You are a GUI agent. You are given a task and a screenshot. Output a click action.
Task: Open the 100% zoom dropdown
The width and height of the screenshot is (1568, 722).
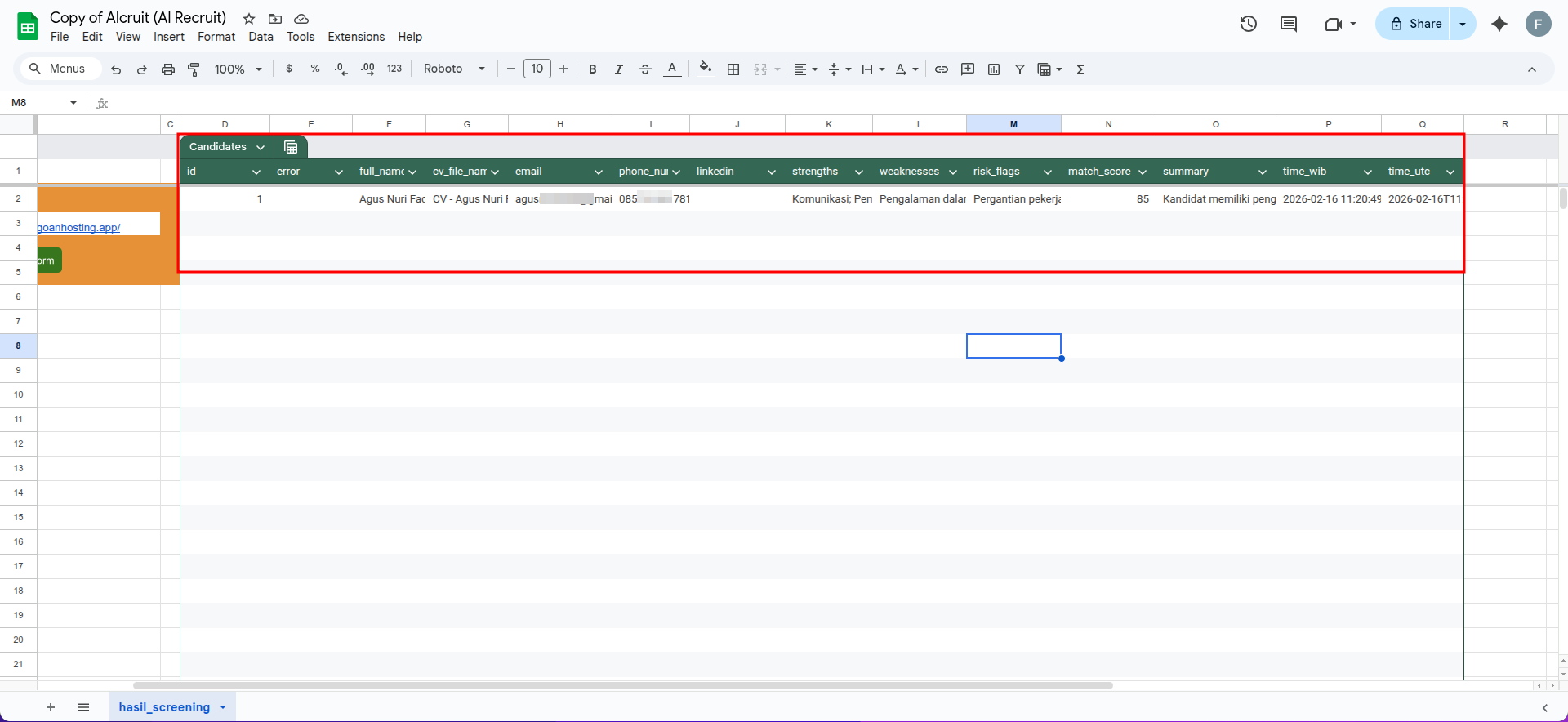(238, 69)
